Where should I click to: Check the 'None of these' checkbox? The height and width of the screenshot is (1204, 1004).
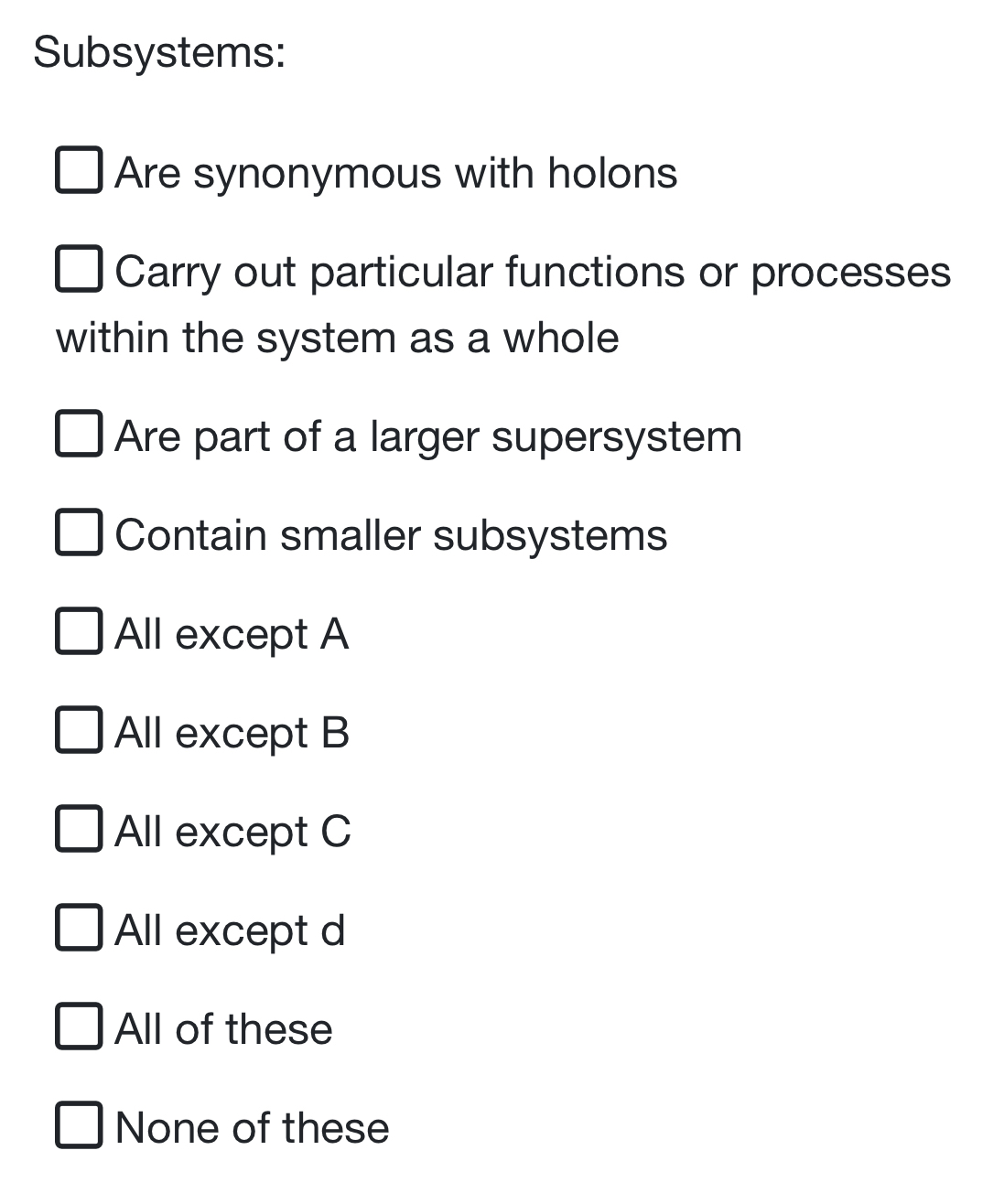pos(80,1126)
